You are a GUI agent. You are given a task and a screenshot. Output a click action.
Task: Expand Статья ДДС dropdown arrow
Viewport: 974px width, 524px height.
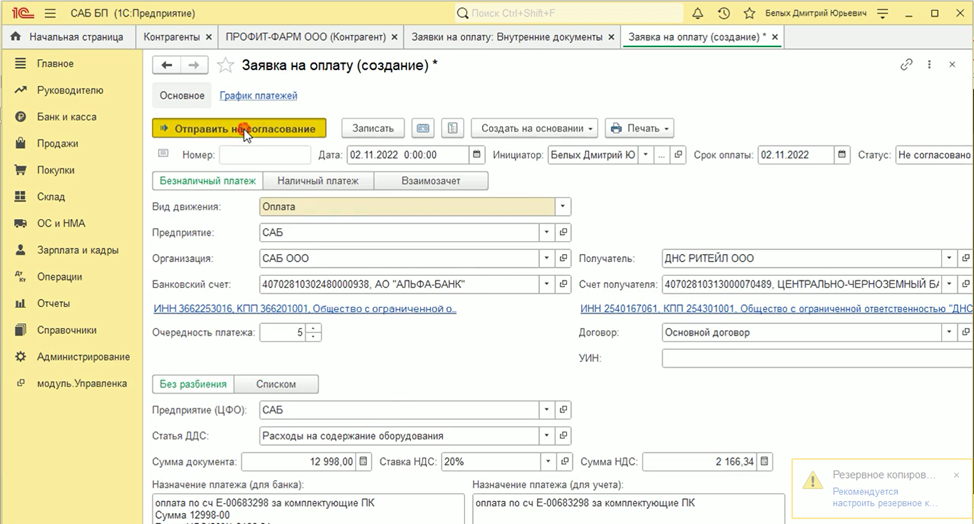tap(547, 436)
